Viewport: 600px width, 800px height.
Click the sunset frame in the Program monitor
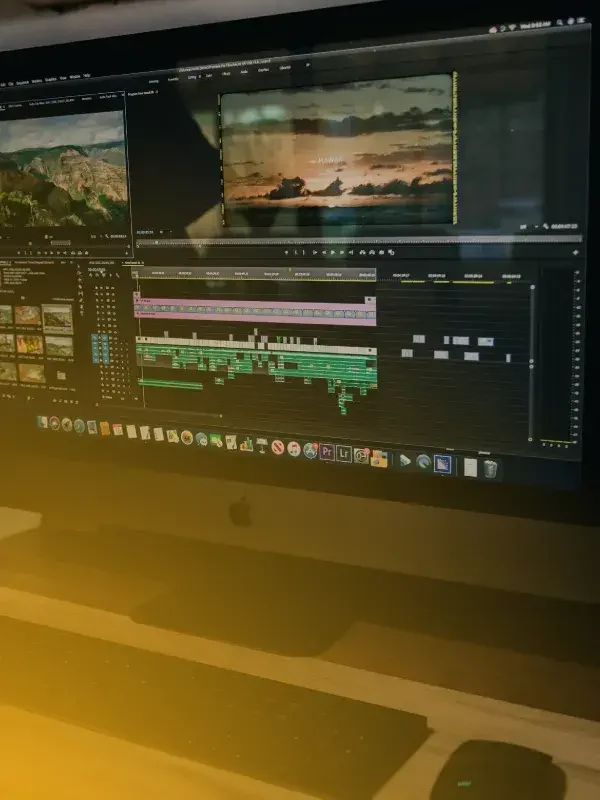pyautogui.click(x=335, y=150)
